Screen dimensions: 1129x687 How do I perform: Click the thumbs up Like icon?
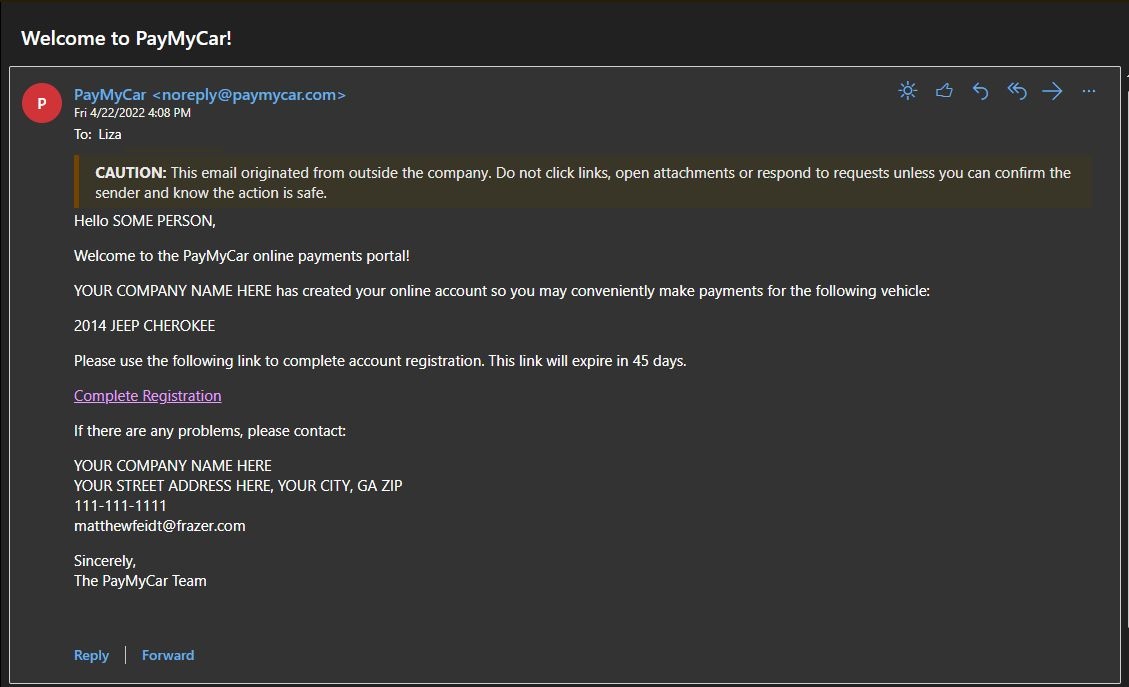click(x=944, y=91)
